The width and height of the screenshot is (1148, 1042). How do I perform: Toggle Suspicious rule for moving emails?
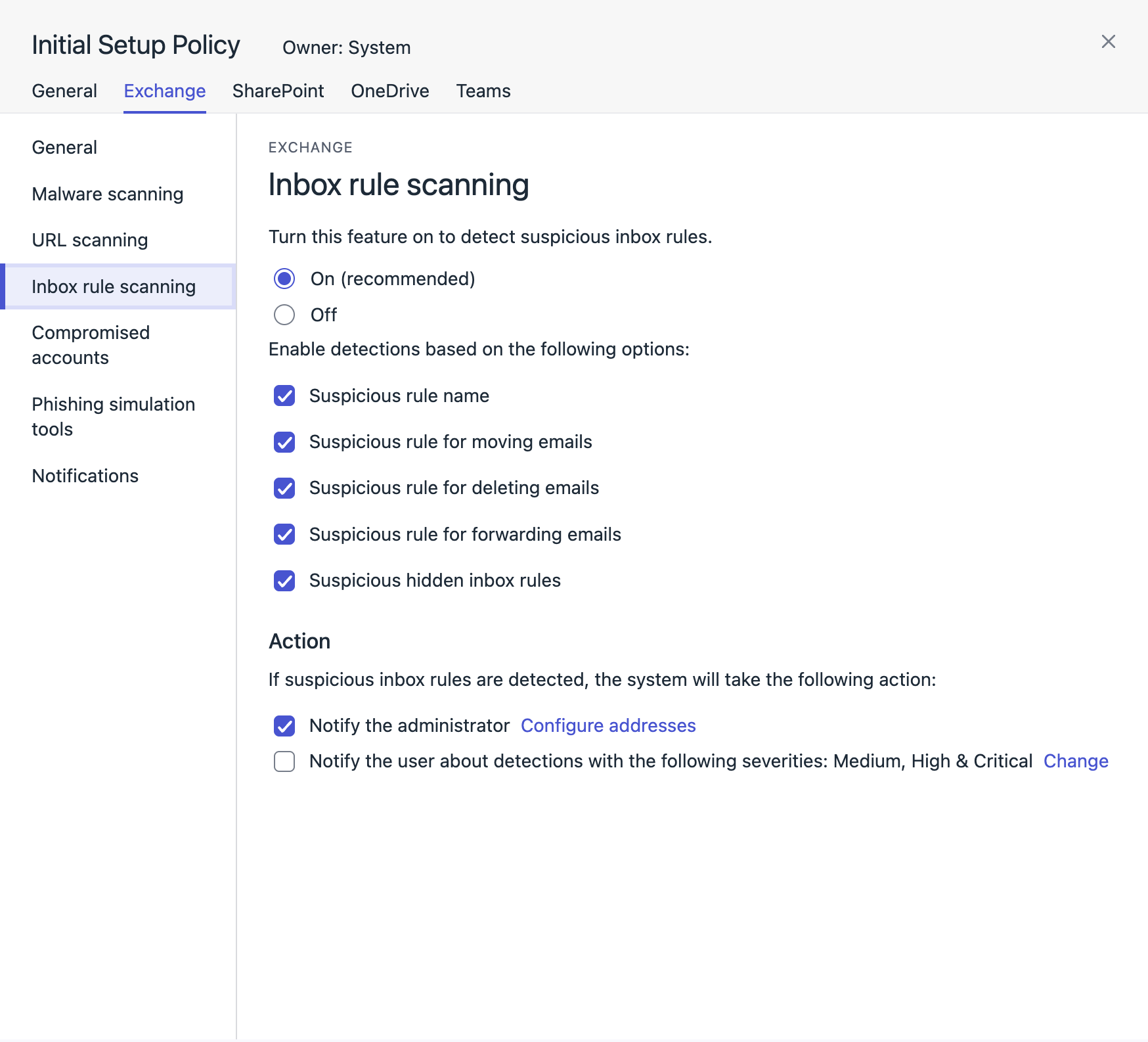[284, 442]
